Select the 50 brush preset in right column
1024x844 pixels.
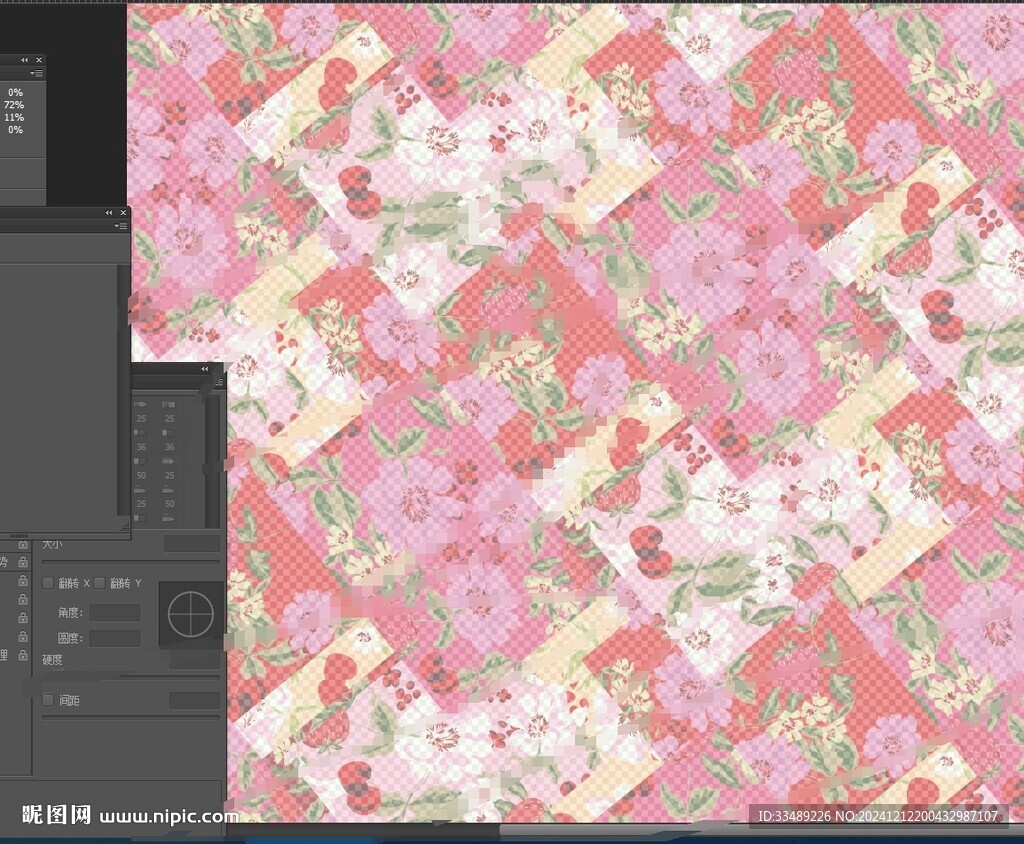pos(169,497)
